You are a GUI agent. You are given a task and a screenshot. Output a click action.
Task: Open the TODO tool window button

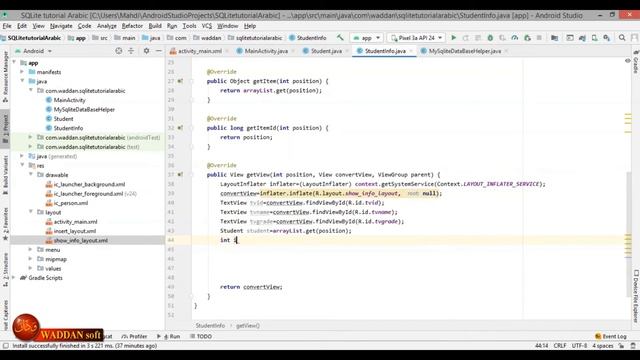pyautogui.click(x=201, y=336)
